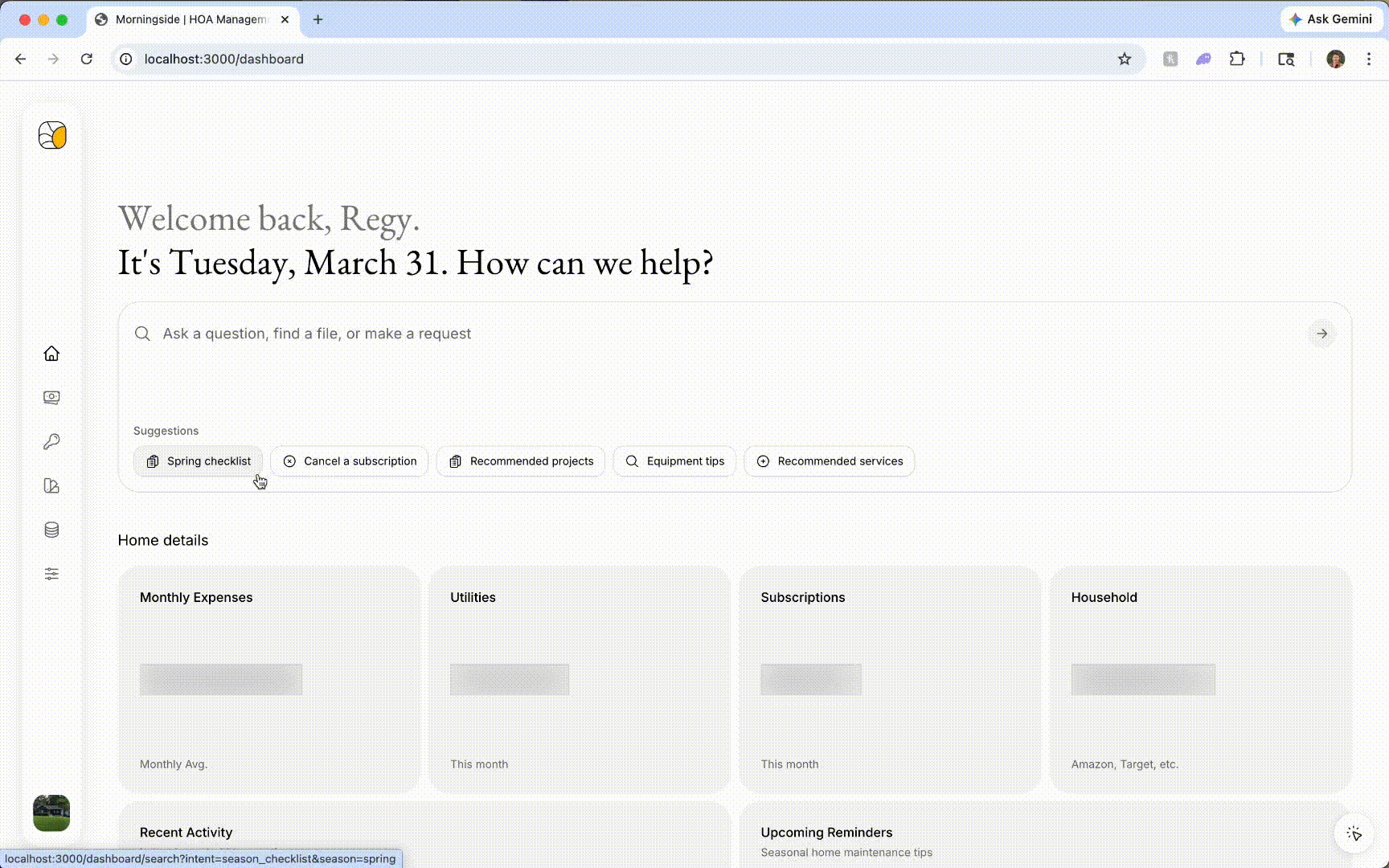Click the "Home details" section heading
This screenshot has height=868, width=1389.
click(x=163, y=540)
